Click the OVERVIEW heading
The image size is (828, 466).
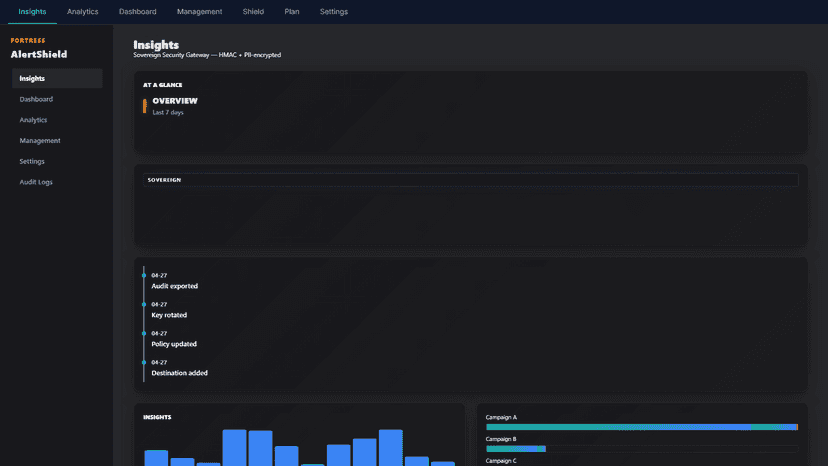175,101
